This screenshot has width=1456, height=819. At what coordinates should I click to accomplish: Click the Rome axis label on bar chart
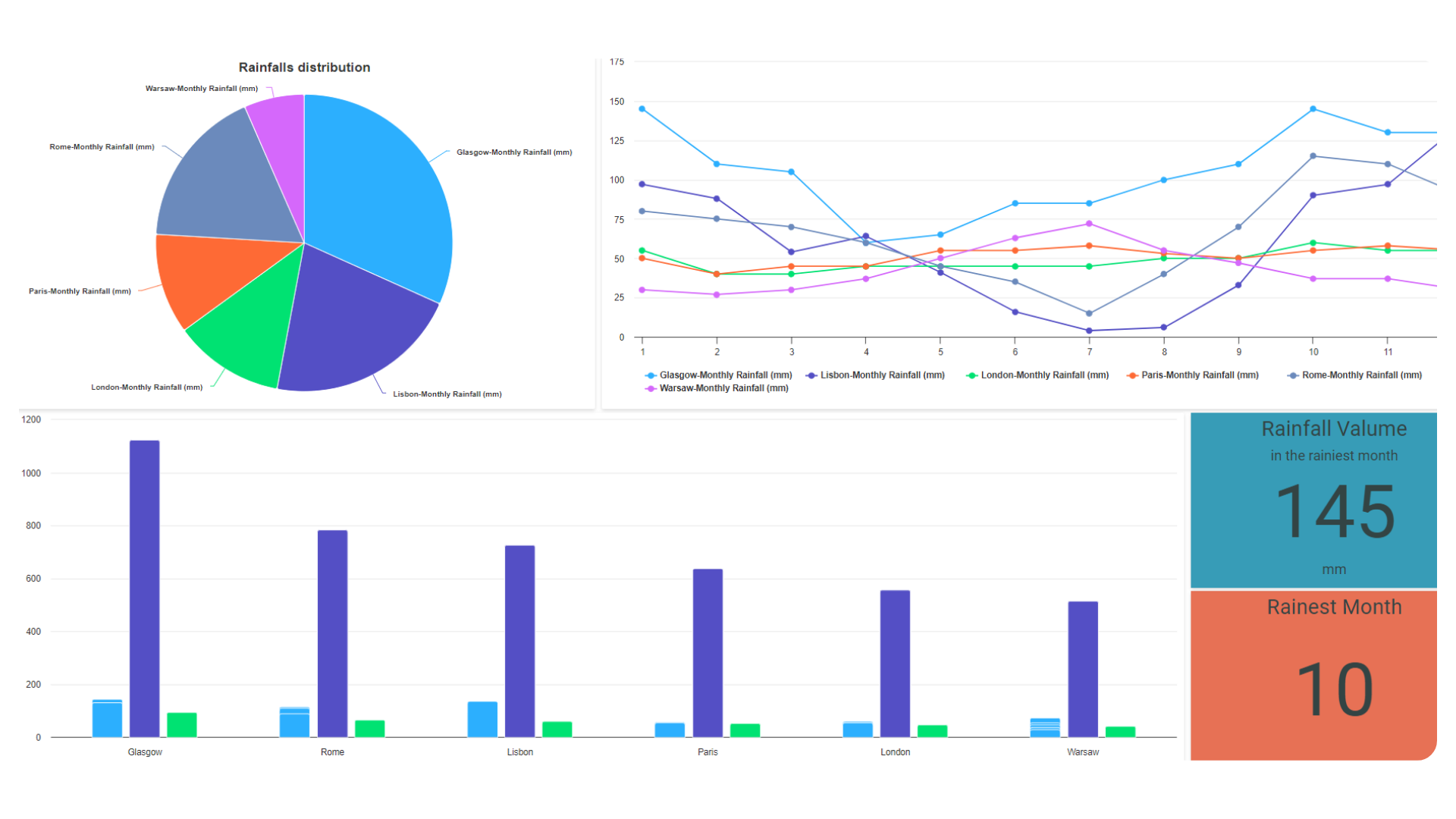[332, 752]
